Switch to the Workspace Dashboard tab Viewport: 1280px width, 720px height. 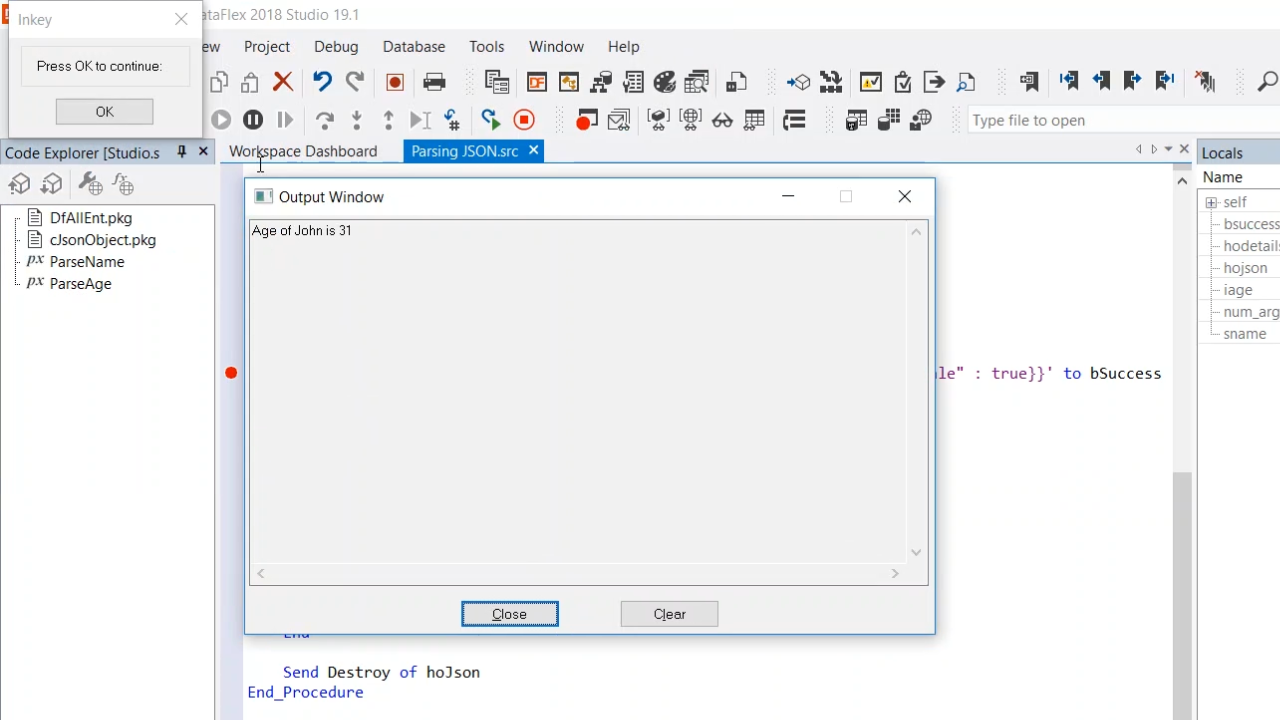click(x=303, y=151)
